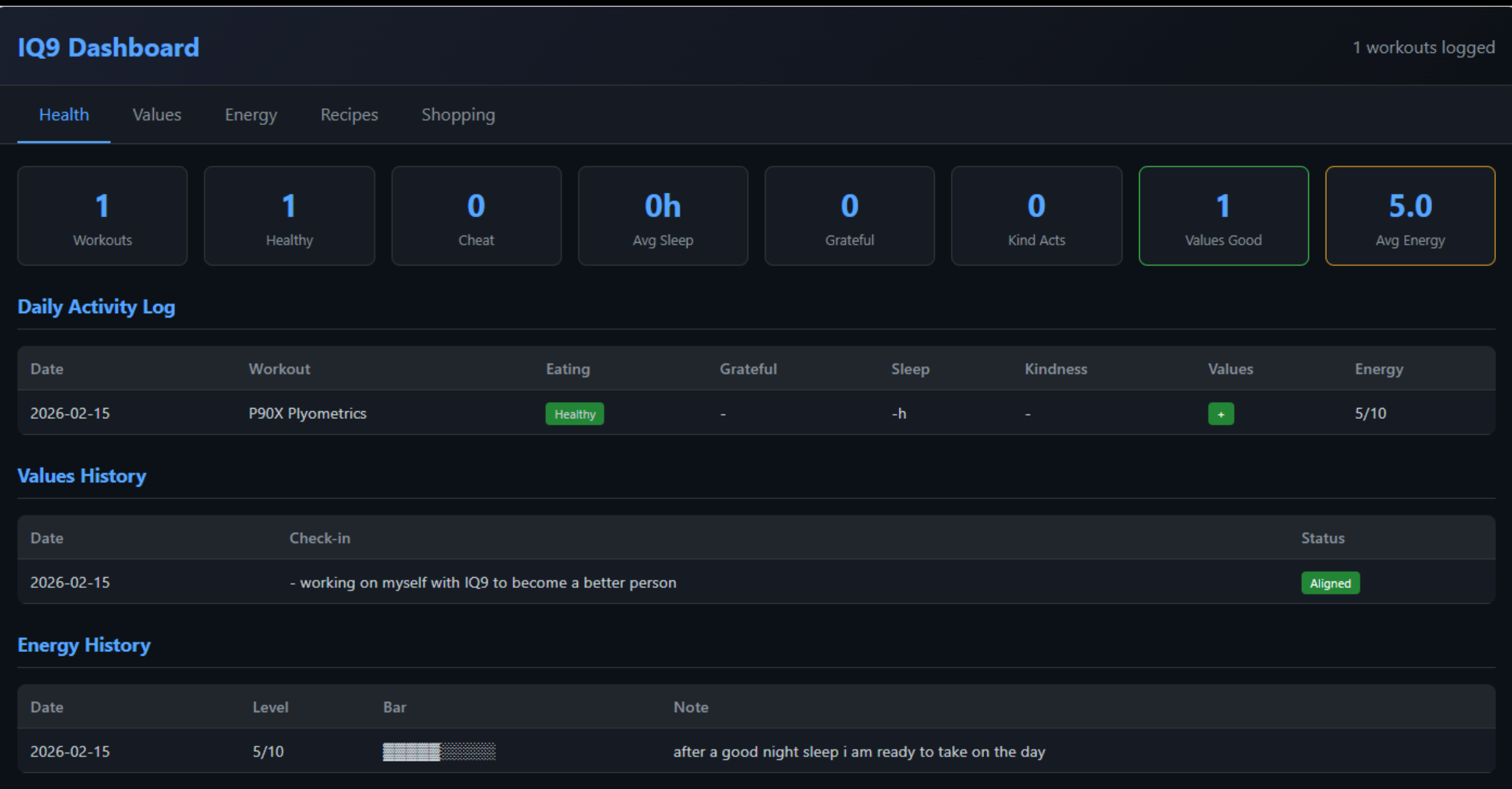
Task: Open the Values tab
Action: [157, 115]
